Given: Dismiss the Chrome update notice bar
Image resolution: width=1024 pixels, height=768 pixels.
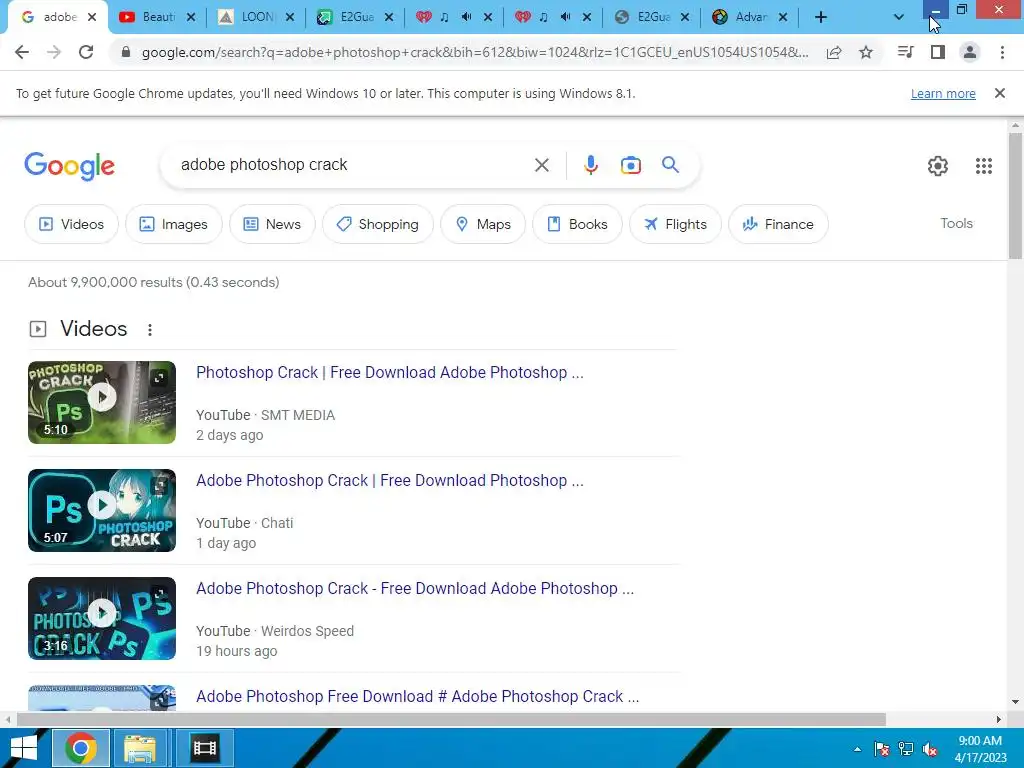Looking at the screenshot, I should click(x=999, y=93).
